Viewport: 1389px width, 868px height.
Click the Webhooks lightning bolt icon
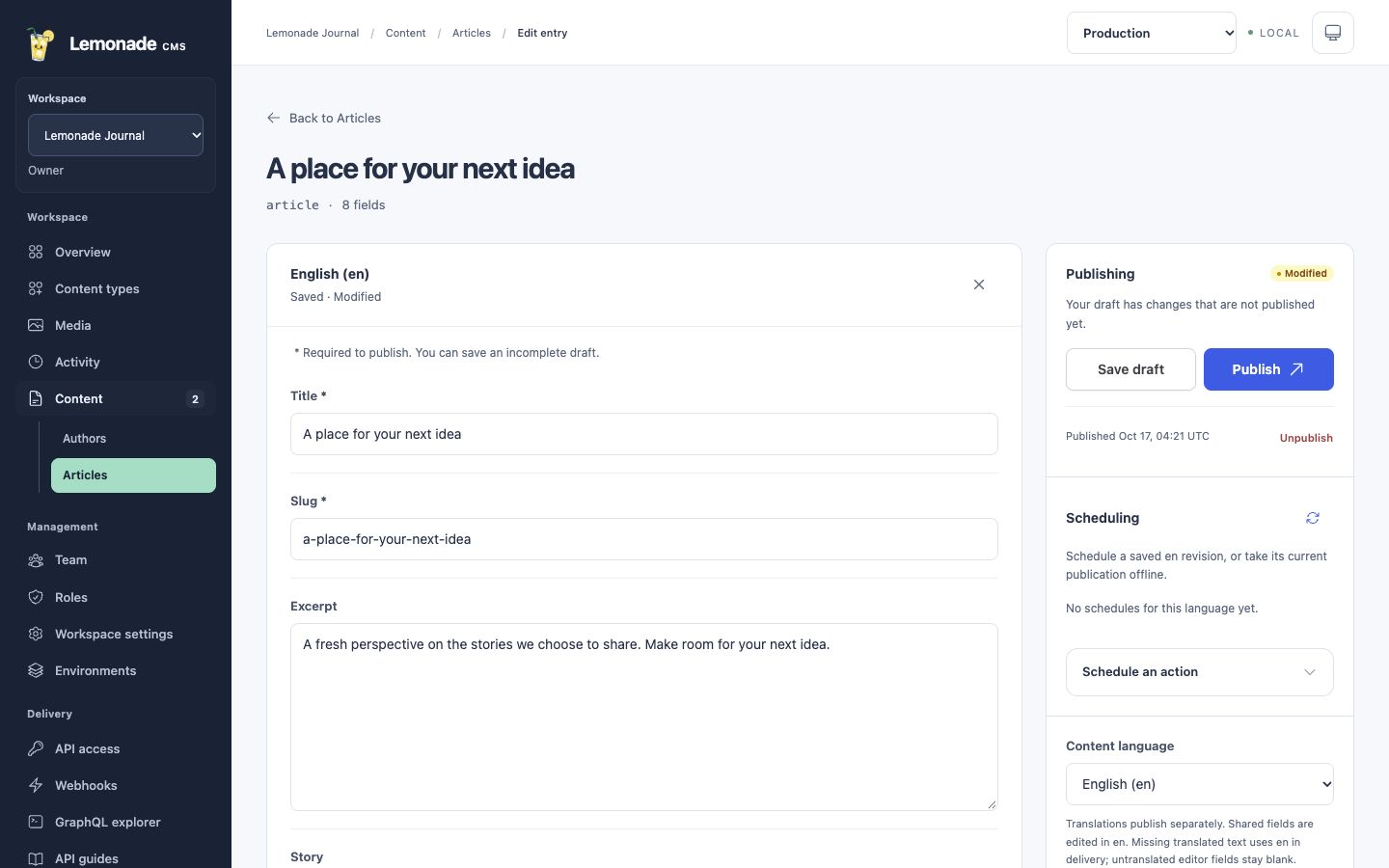pyautogui.click(x=36, y=785)
